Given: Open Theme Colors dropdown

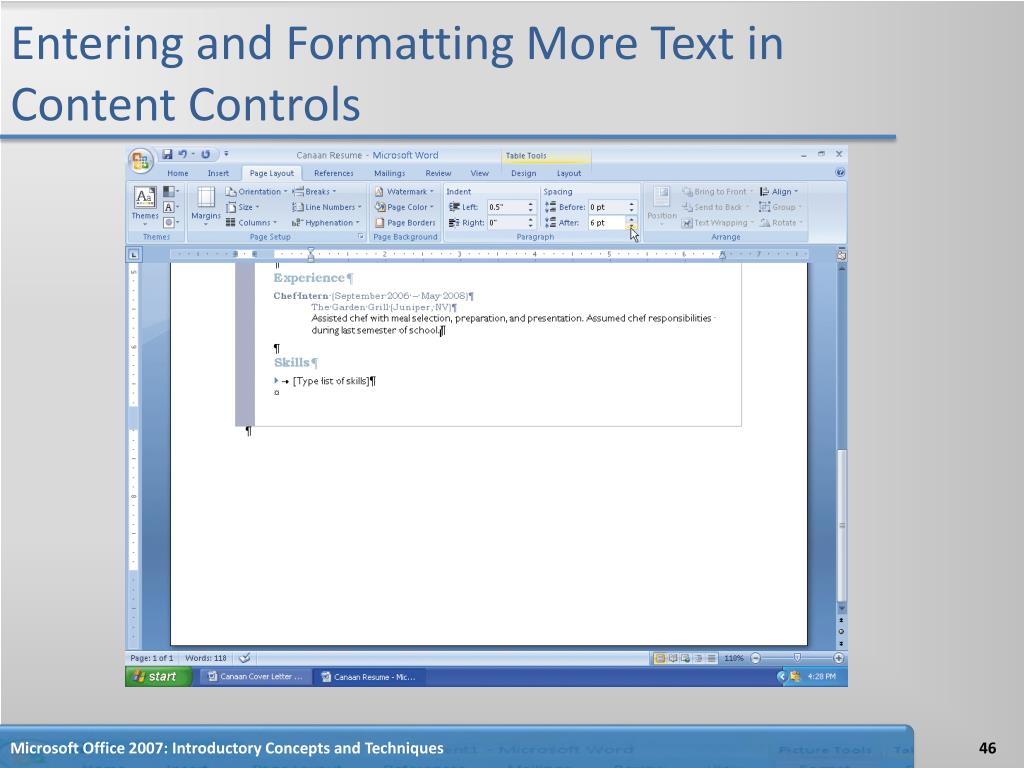Looking at the screenshot, I should (x=170, y=191).
